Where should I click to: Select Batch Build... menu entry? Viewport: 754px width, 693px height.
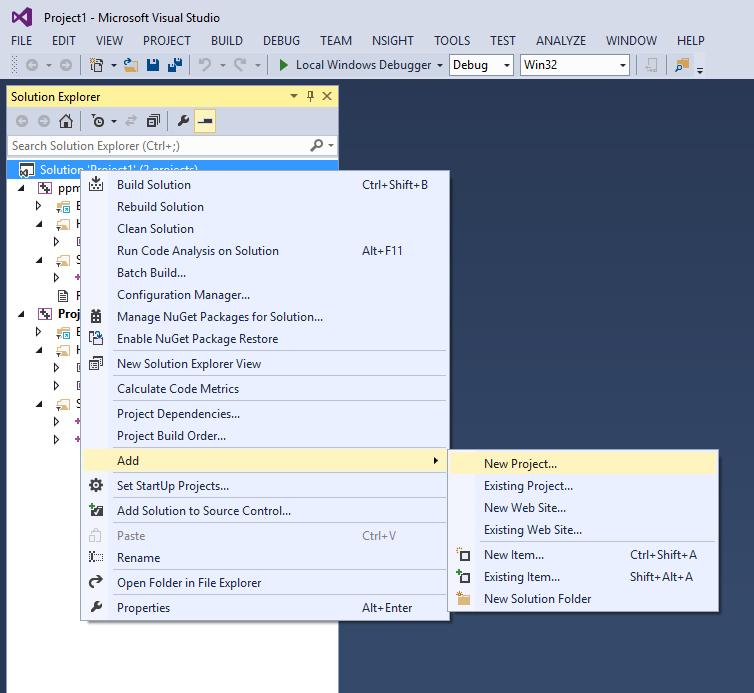click(x=265, y=273)
